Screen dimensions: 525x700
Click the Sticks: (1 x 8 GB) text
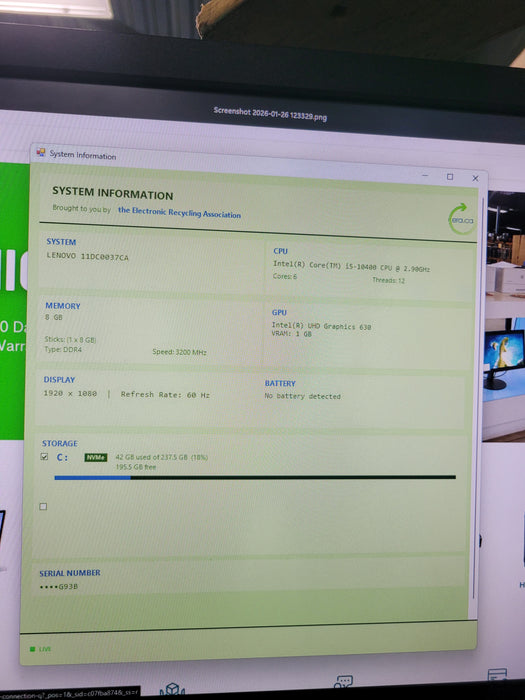(x=71, y=339)
